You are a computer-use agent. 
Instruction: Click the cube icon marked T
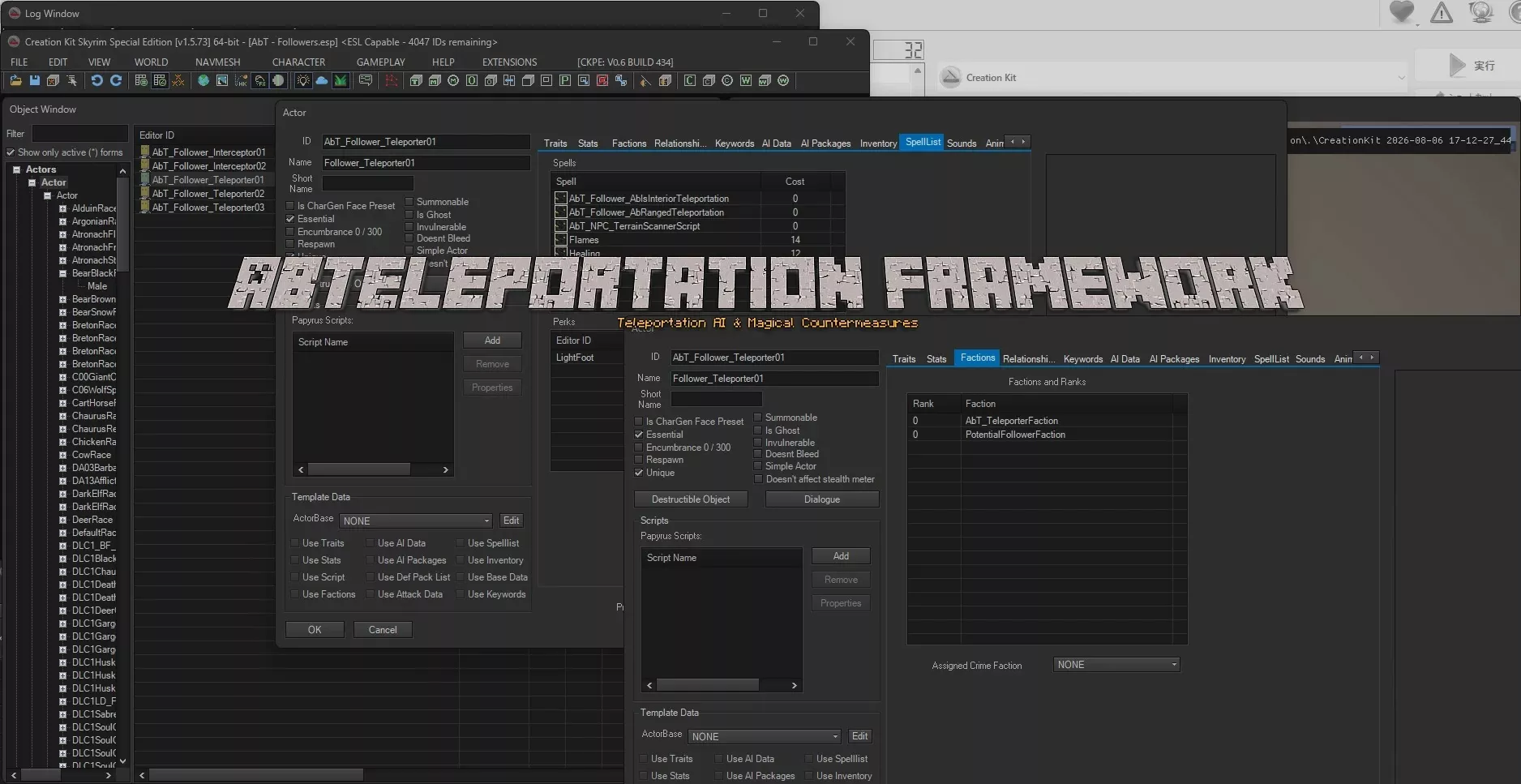coord(416,80)
